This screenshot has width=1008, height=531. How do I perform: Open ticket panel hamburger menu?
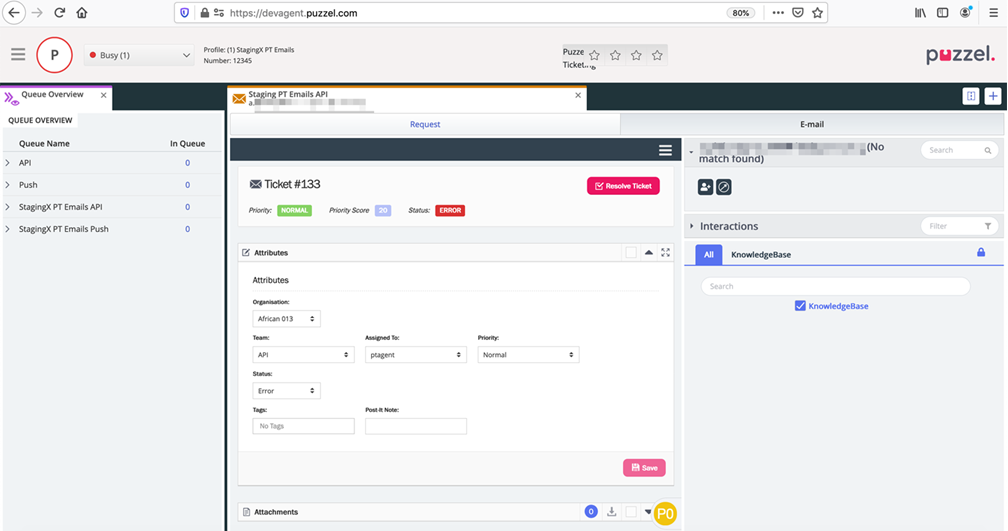pos(665,150)
